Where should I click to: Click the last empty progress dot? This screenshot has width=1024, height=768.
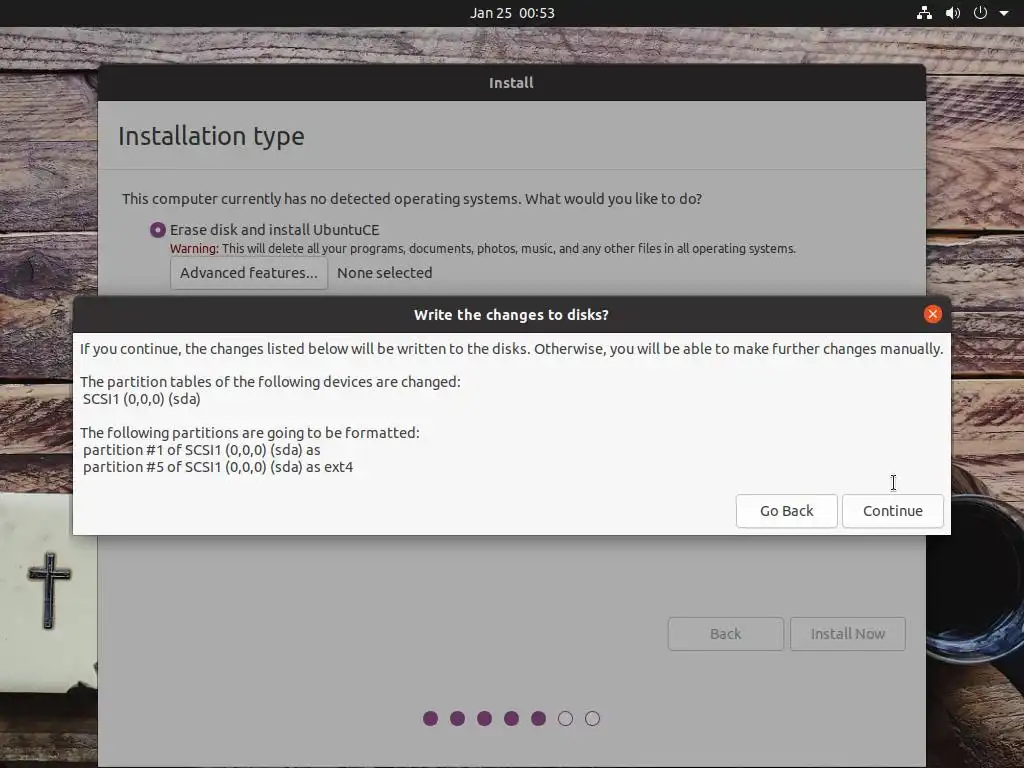[592, 718]
